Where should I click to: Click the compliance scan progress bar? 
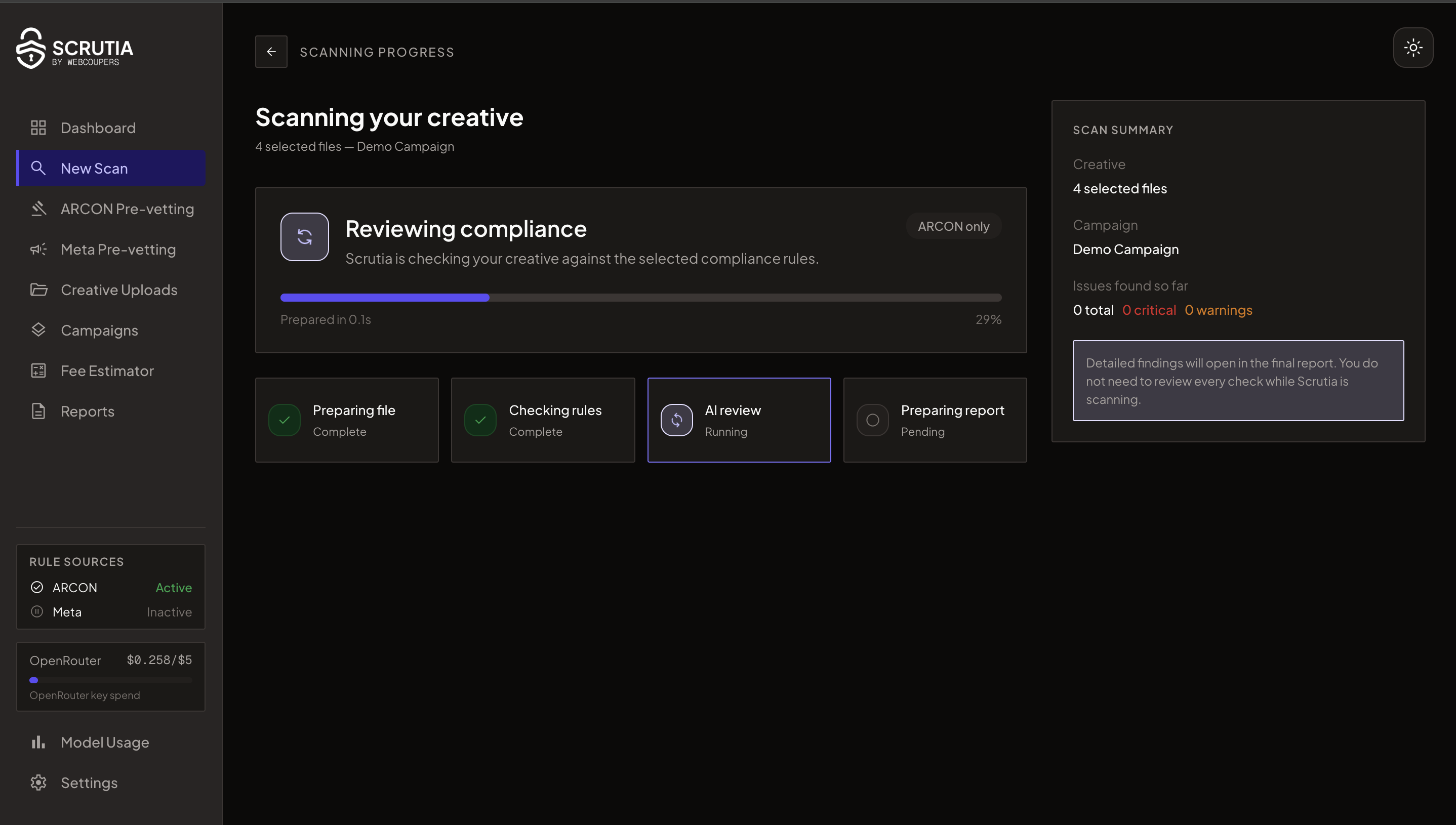pyautogui.click(x=640, y=298)
